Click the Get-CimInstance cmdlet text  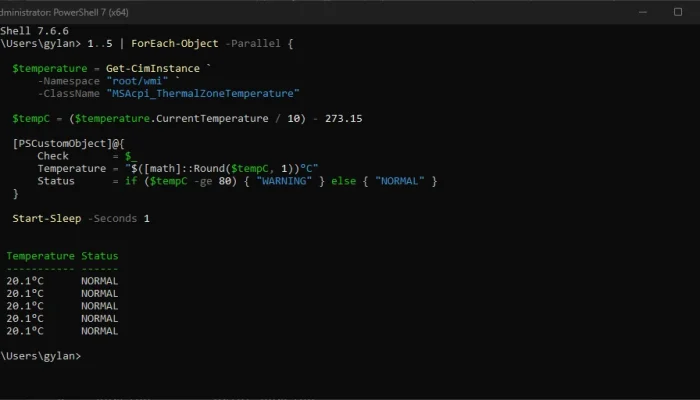pyautogui.click(x=153, y=68)
